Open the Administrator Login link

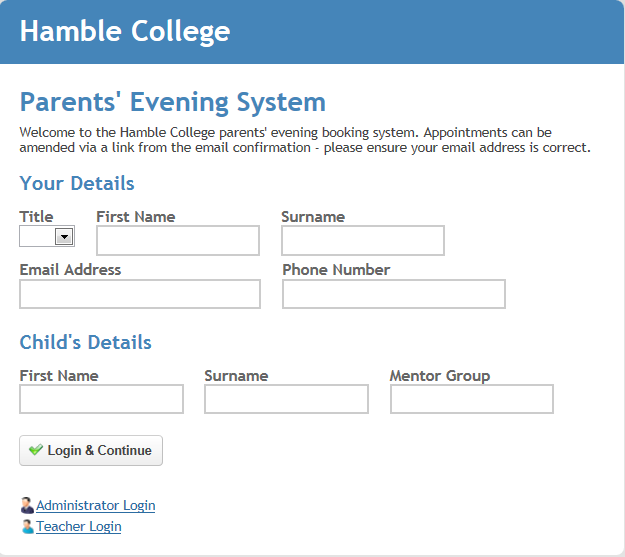(x=95, y=506)
